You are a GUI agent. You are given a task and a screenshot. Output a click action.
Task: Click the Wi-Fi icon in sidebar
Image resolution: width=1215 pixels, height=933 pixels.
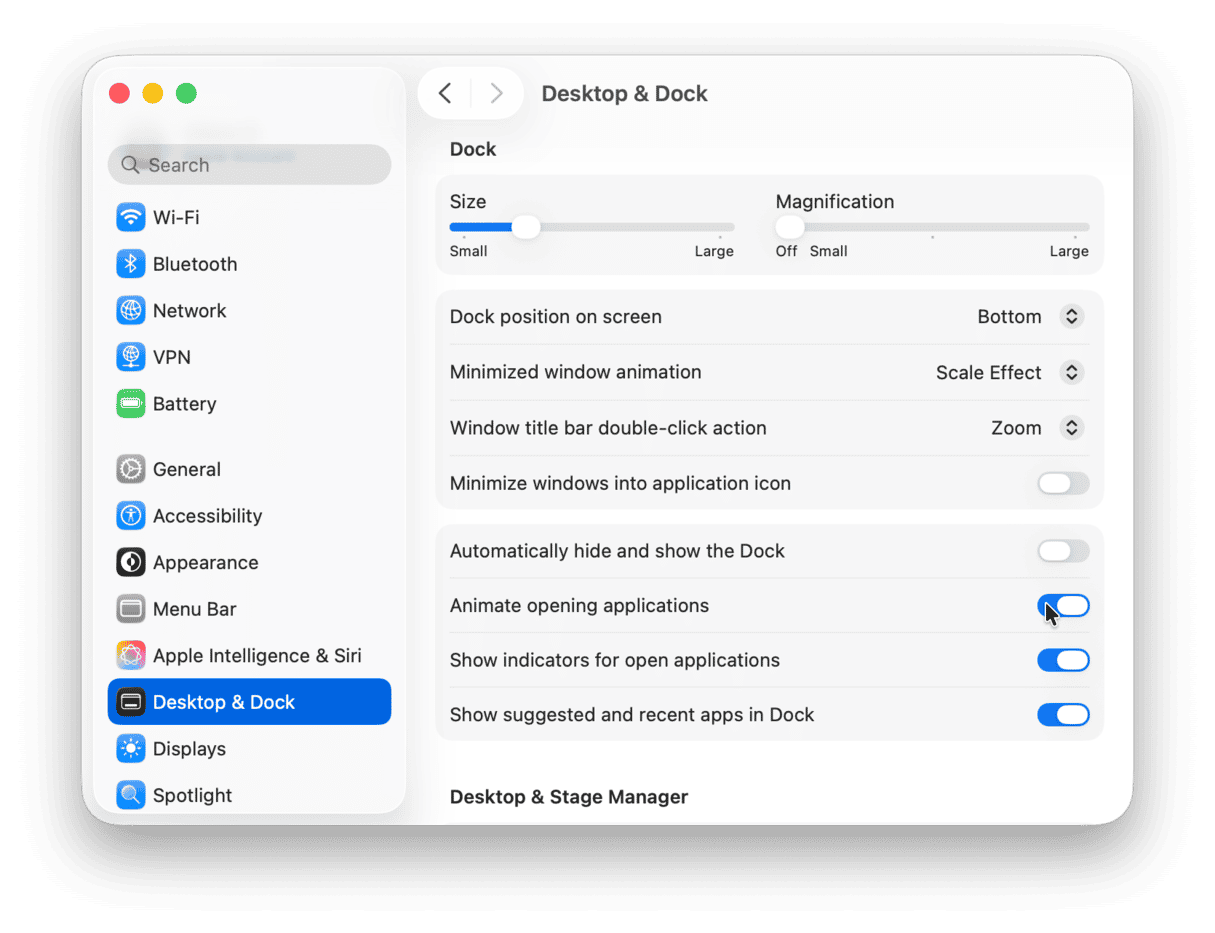130,217
